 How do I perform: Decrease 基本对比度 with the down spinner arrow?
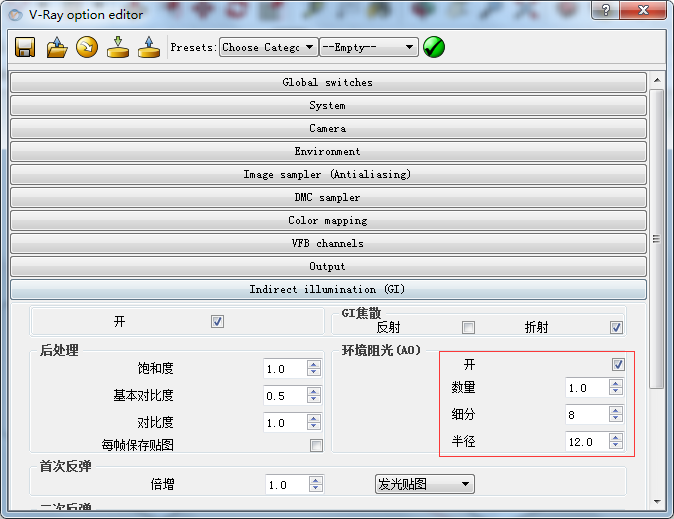(x=314, y=400)
